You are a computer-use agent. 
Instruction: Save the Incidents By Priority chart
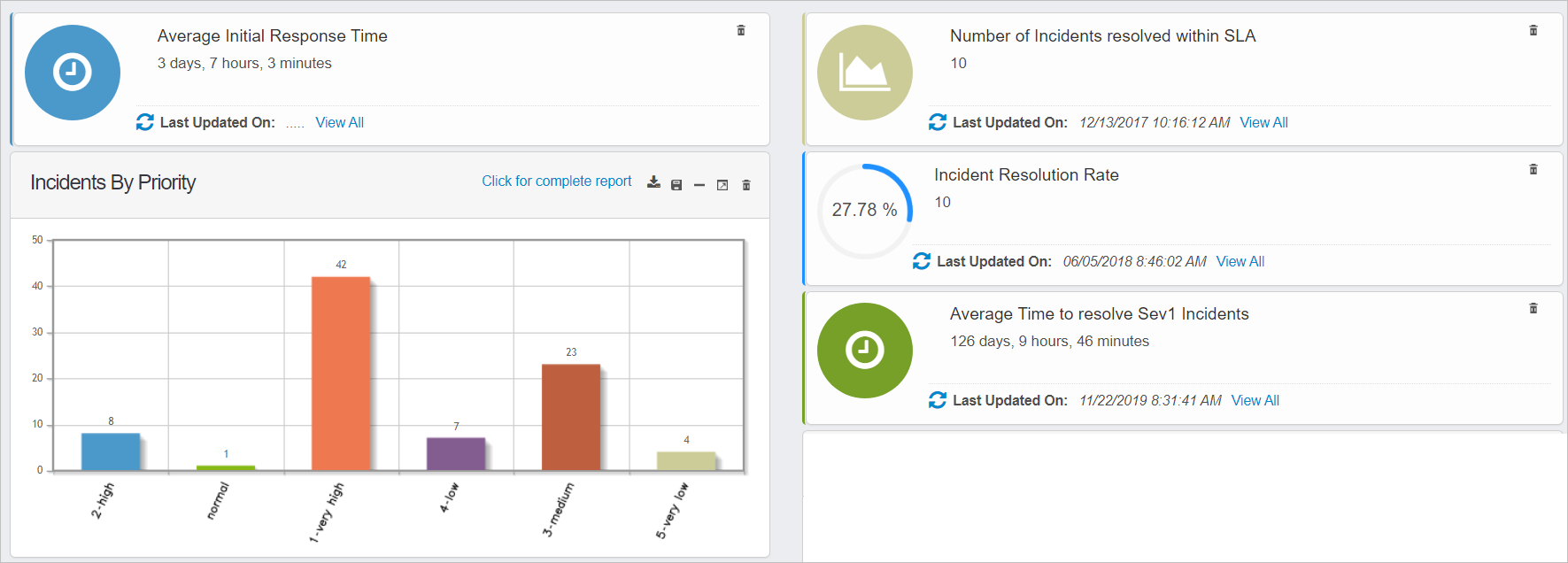676,185
